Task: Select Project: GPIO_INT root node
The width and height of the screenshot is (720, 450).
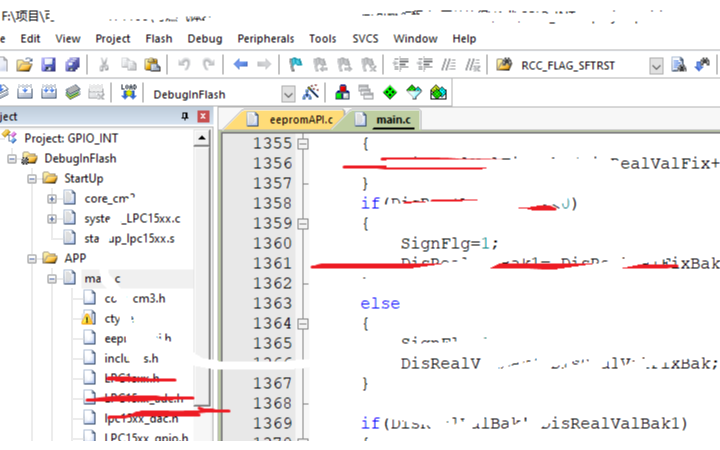Action: [x=71, y=138]
